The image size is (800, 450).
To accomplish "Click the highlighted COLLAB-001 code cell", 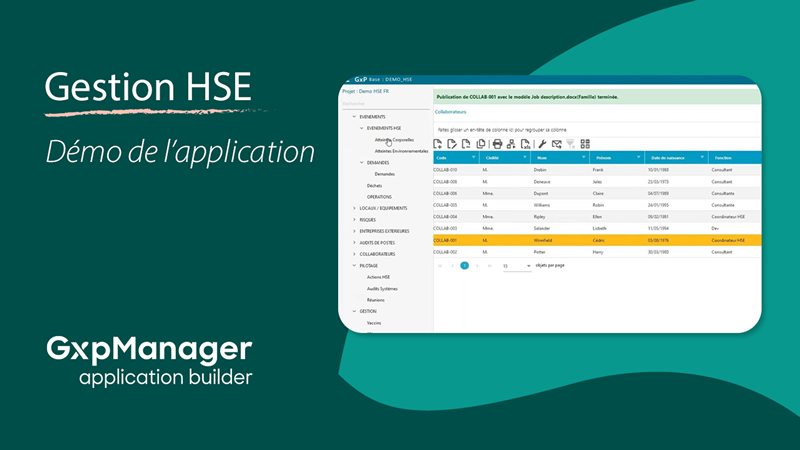I will click(x=445, y=240).
